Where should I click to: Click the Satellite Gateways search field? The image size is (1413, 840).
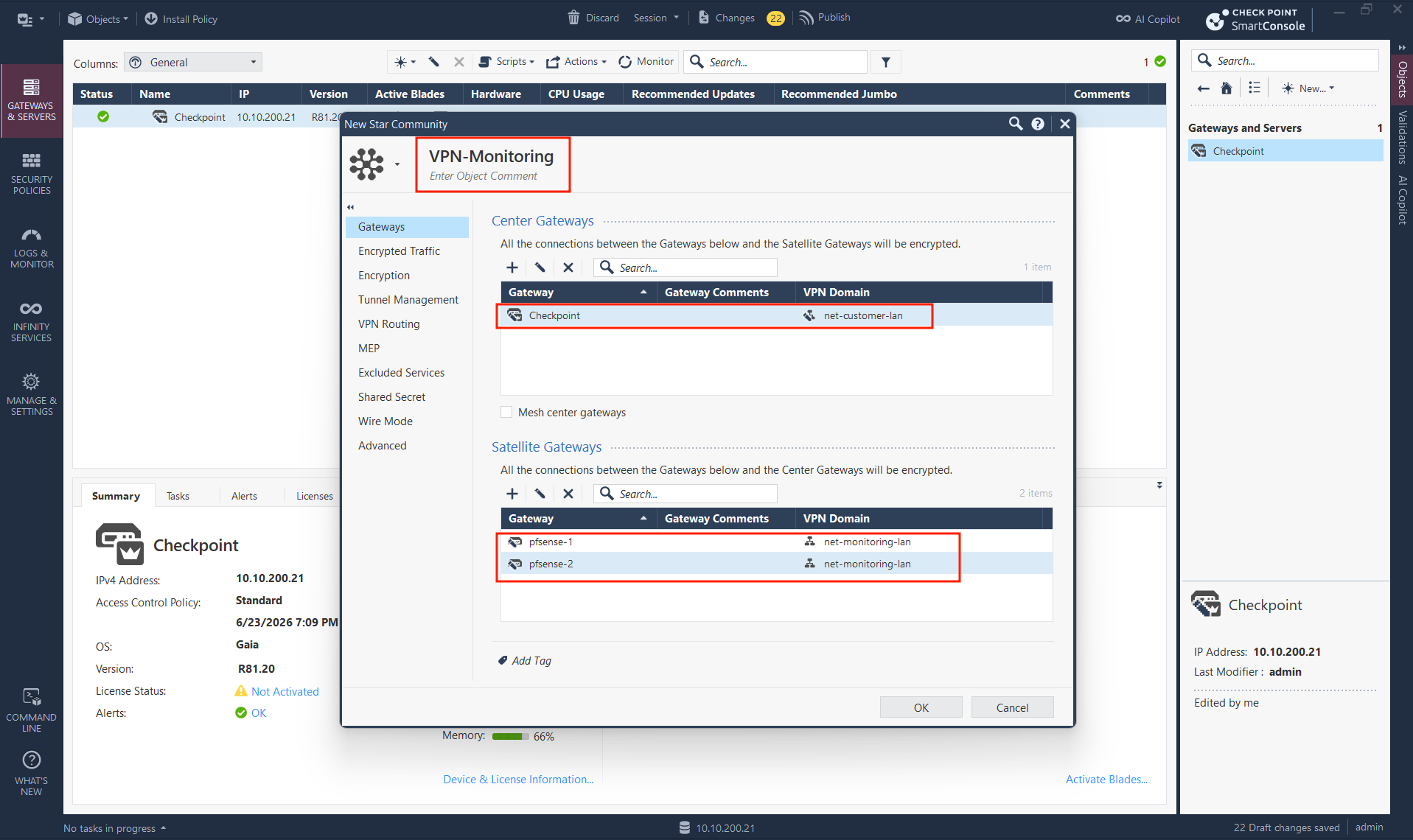685,494
